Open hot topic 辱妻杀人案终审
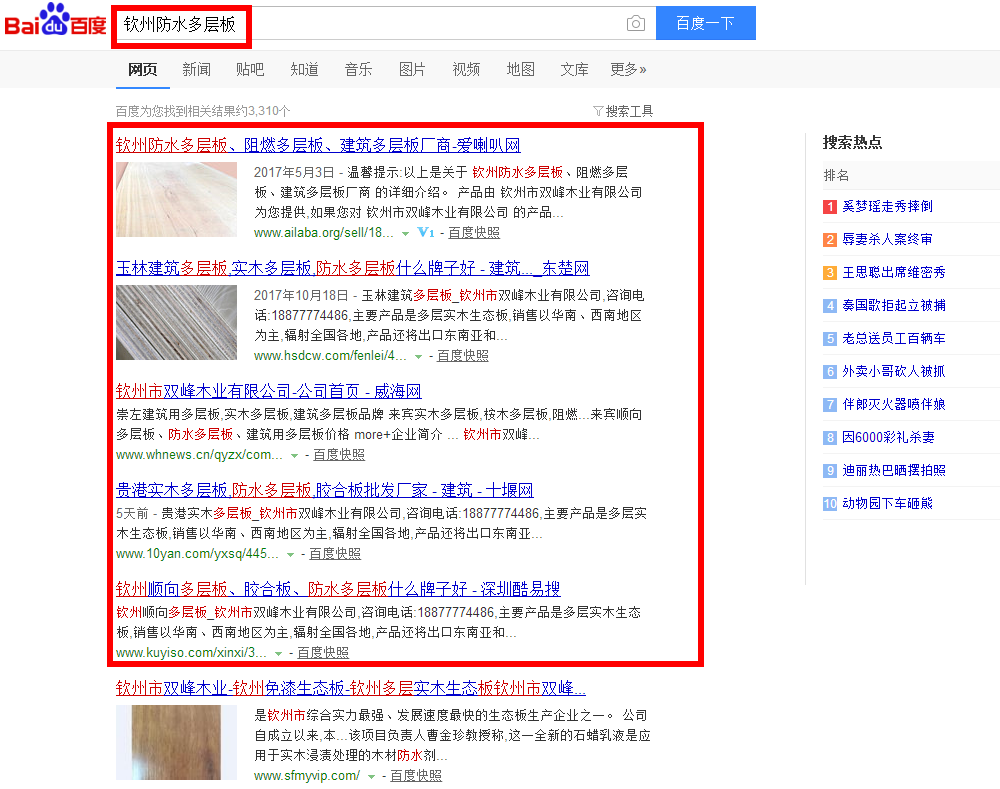The width and height of the screenshot is (1000, 789). click(887, 239)
